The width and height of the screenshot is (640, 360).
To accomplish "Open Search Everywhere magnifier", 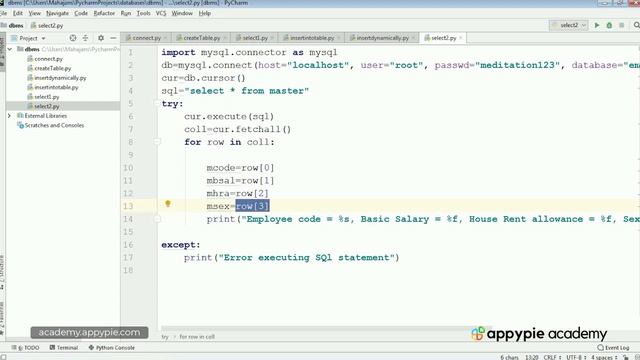I will tap(636, 25).
